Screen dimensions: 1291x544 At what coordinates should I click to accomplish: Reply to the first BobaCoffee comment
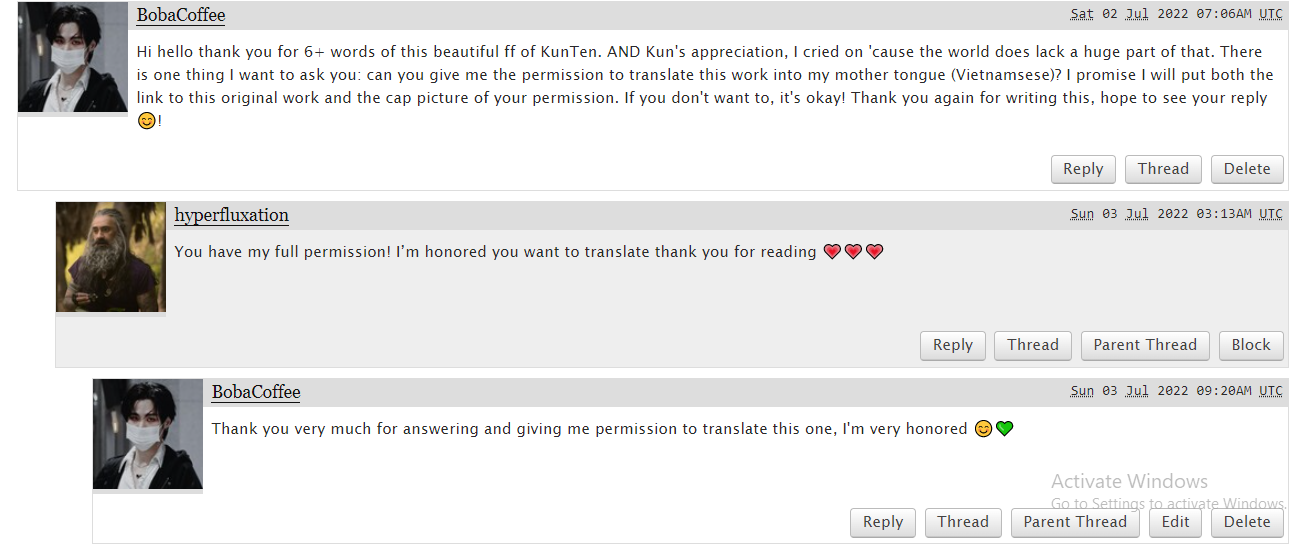coord(1083,169)
